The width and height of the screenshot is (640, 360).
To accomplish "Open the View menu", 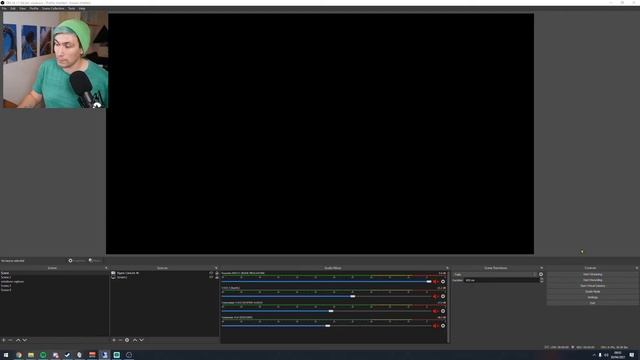I will pyautogui.click(x=22, y=8).
